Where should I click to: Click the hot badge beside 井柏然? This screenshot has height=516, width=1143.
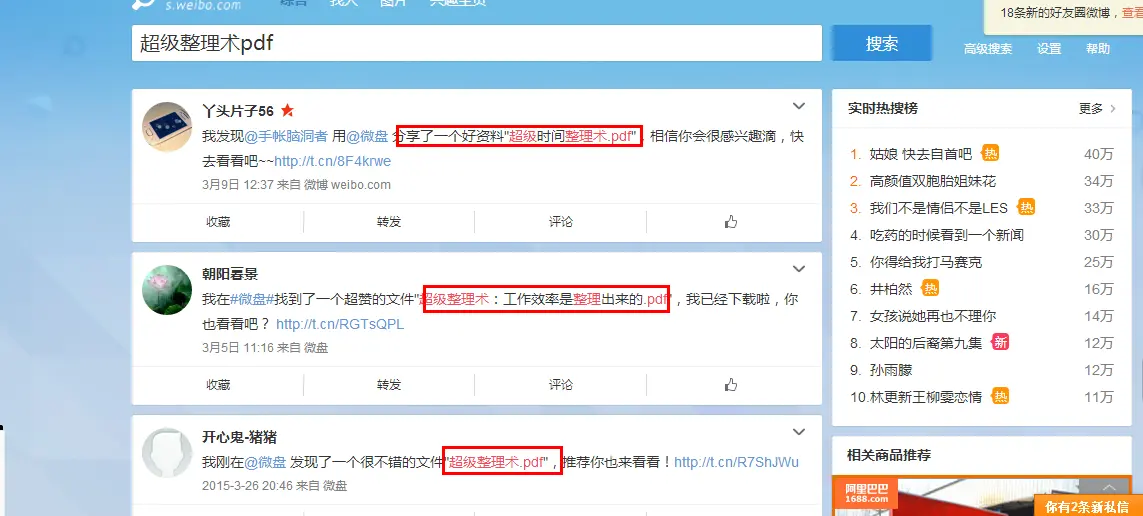point(930,289)
